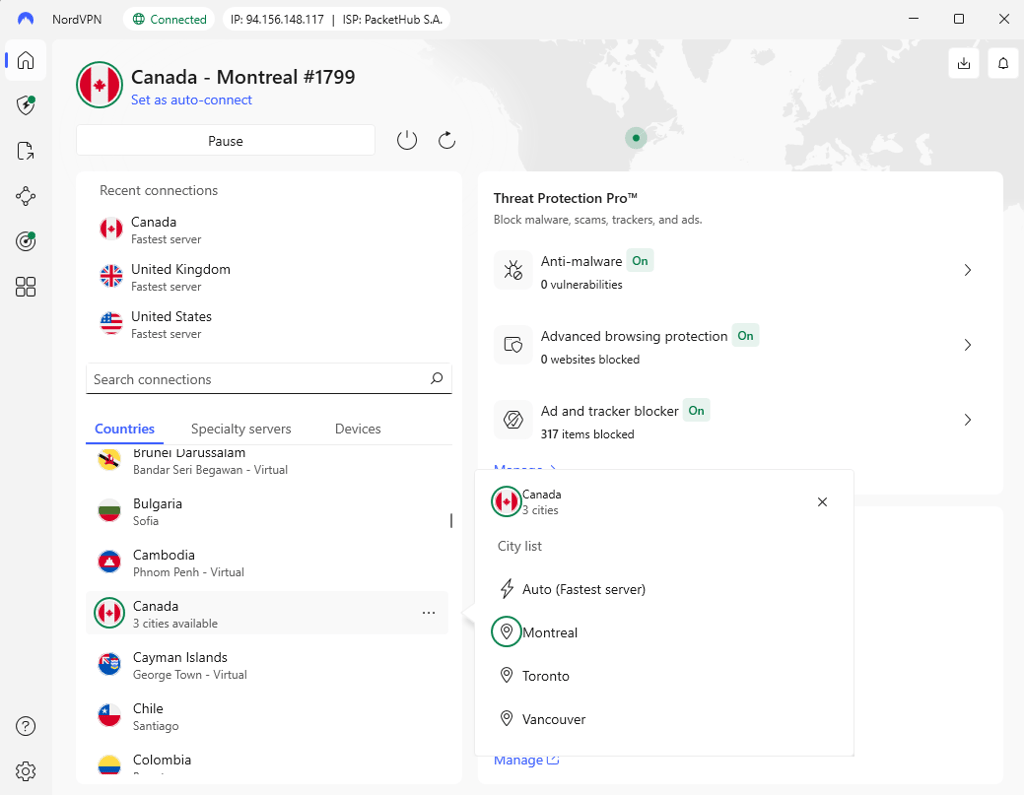1024x795 pixels.
Task: Select Colombia in countries list
Action: (x=267, y=762)
